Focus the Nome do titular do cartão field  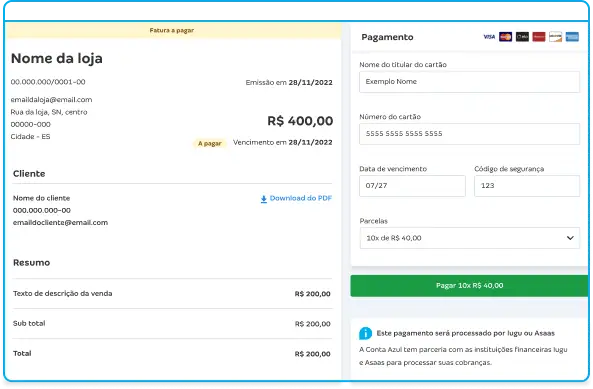(469, 82)
